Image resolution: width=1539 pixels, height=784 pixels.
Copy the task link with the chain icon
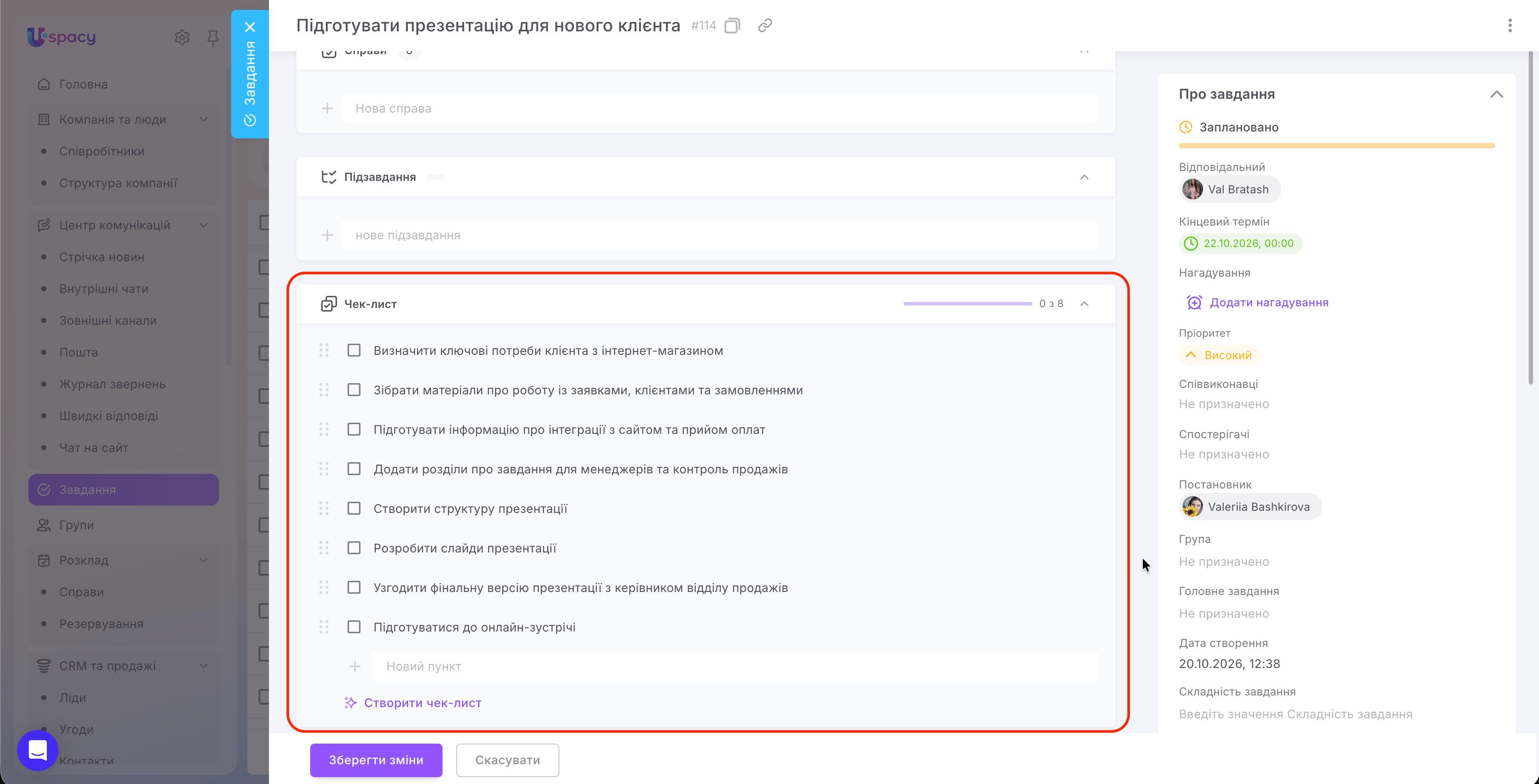click(765, 26)
